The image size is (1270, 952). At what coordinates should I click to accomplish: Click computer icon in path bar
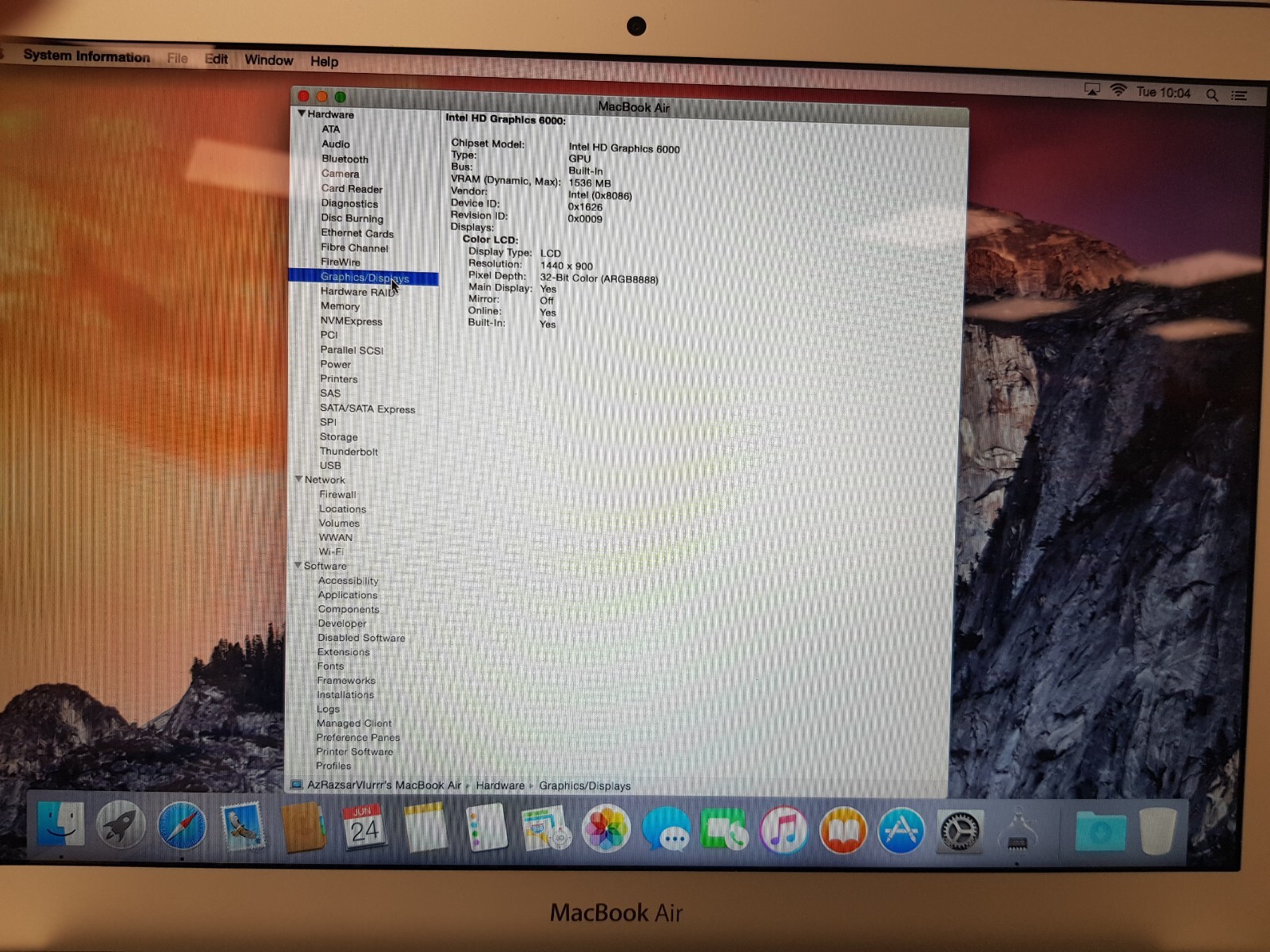coord(297,785)
